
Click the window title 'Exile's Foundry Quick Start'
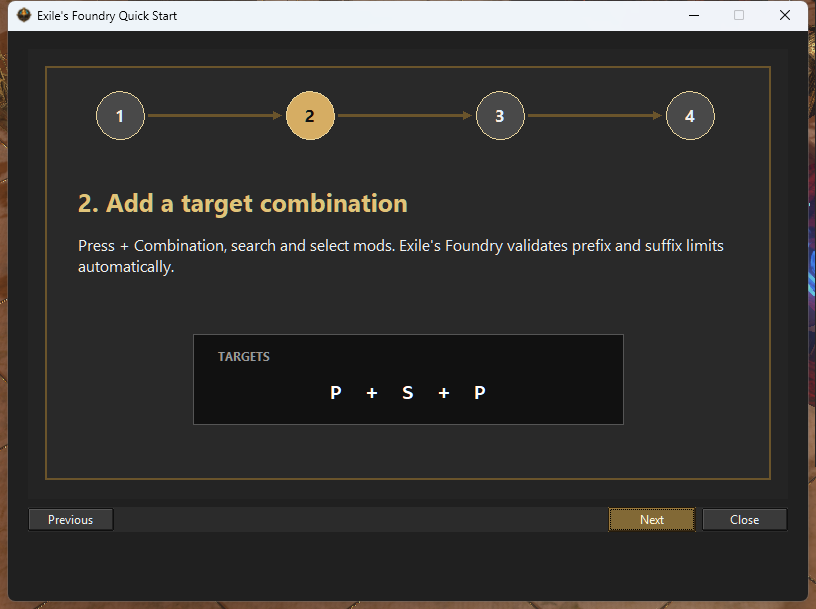107,16
